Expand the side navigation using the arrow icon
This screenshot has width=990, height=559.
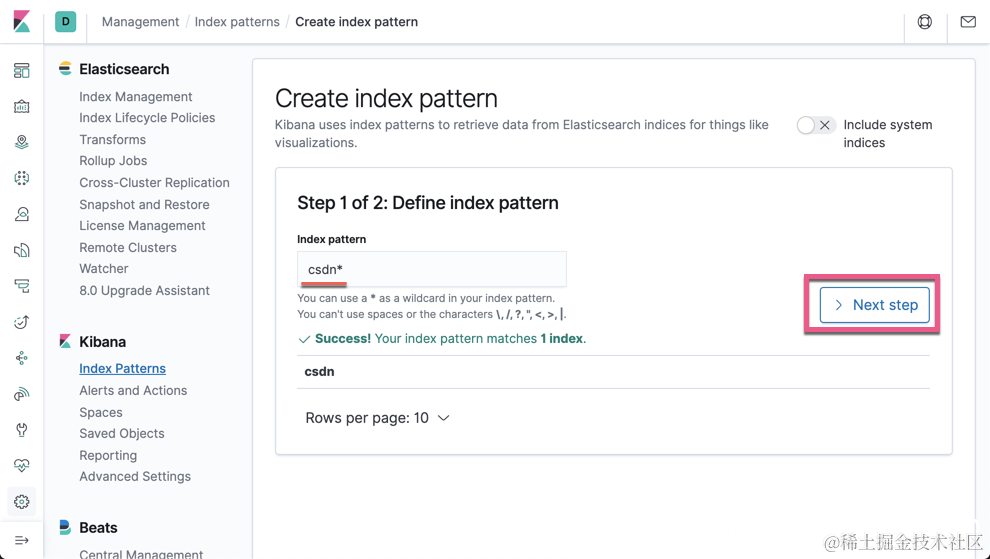coord(21,540)
